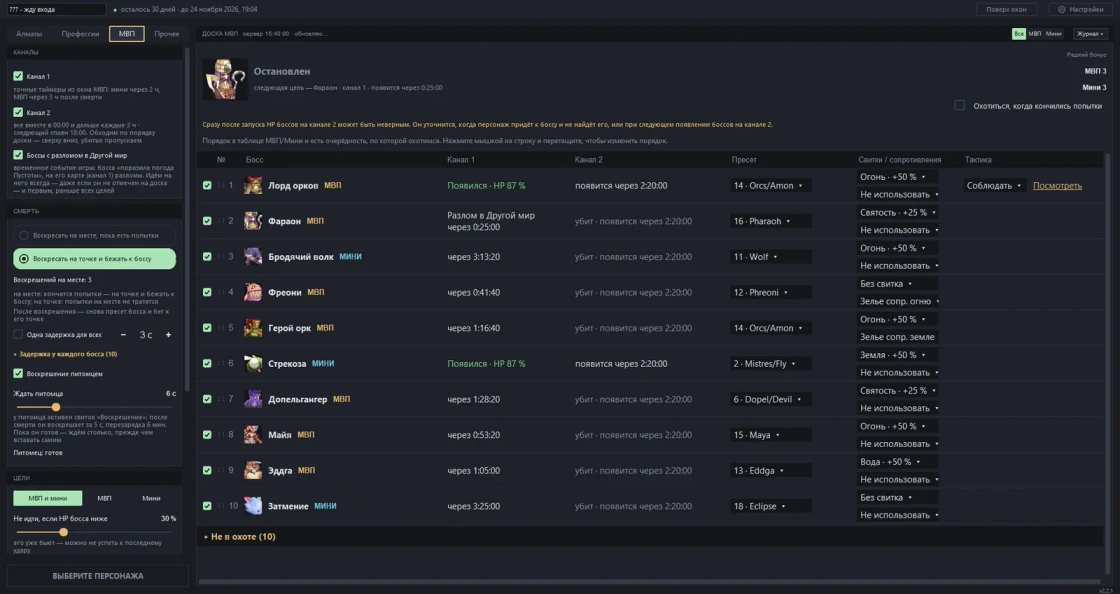1120x594 pixels.
Task: Open the Прочее tab
Action: pos(166,34)
